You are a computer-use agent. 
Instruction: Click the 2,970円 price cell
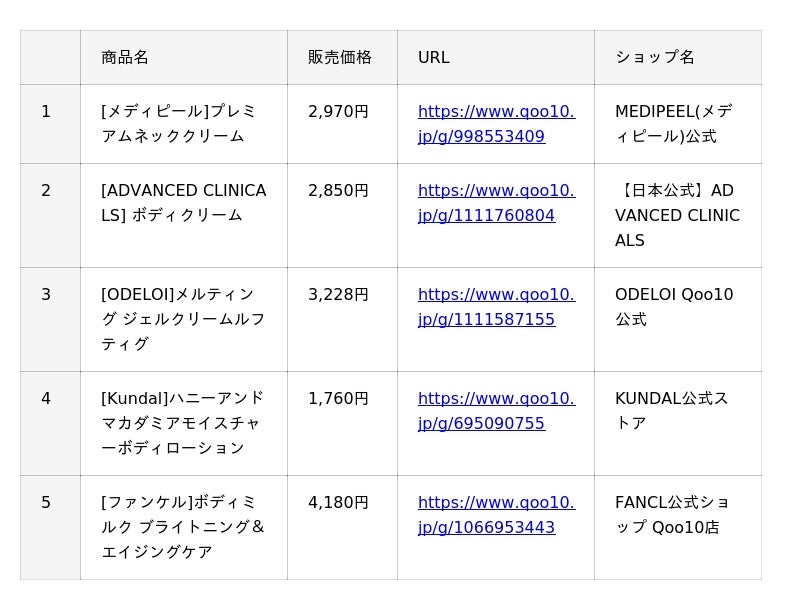338,112
